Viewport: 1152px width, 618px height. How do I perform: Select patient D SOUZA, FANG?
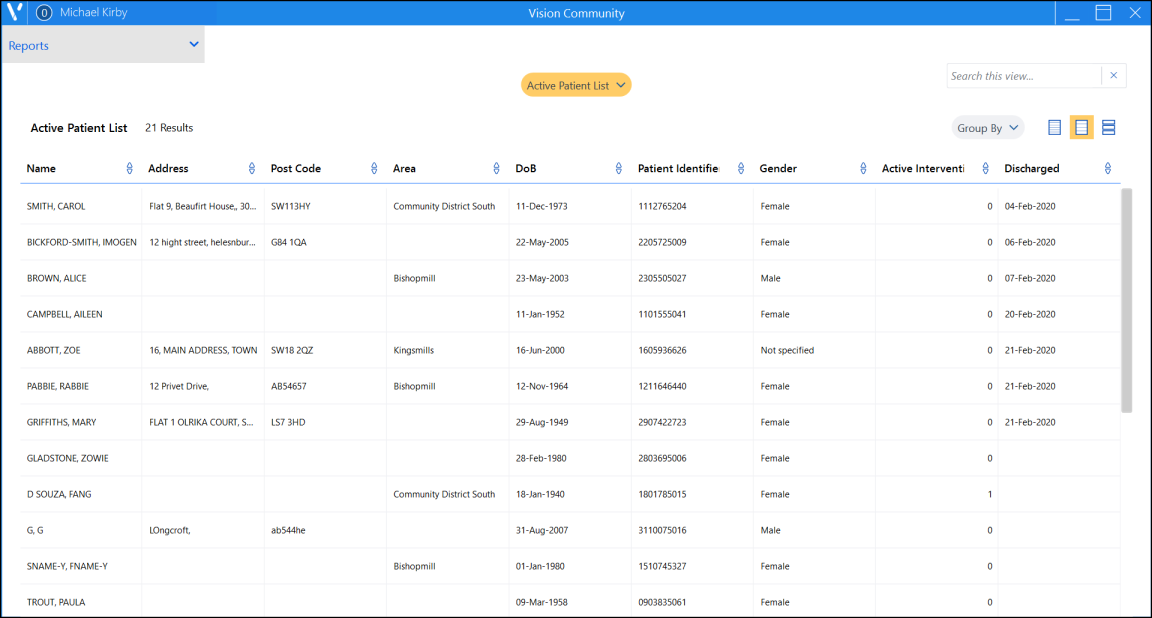click(59, 495)
